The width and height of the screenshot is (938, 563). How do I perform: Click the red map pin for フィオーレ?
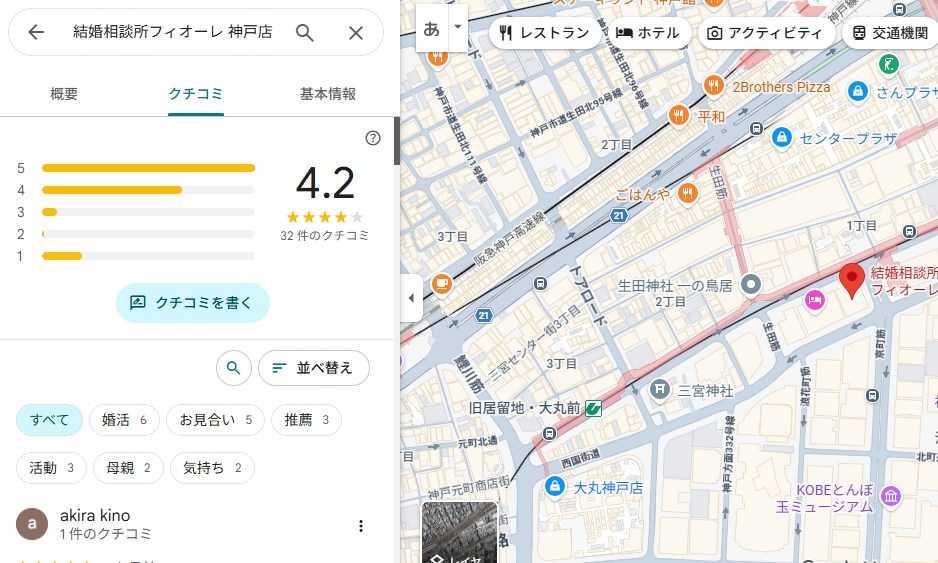851,281
